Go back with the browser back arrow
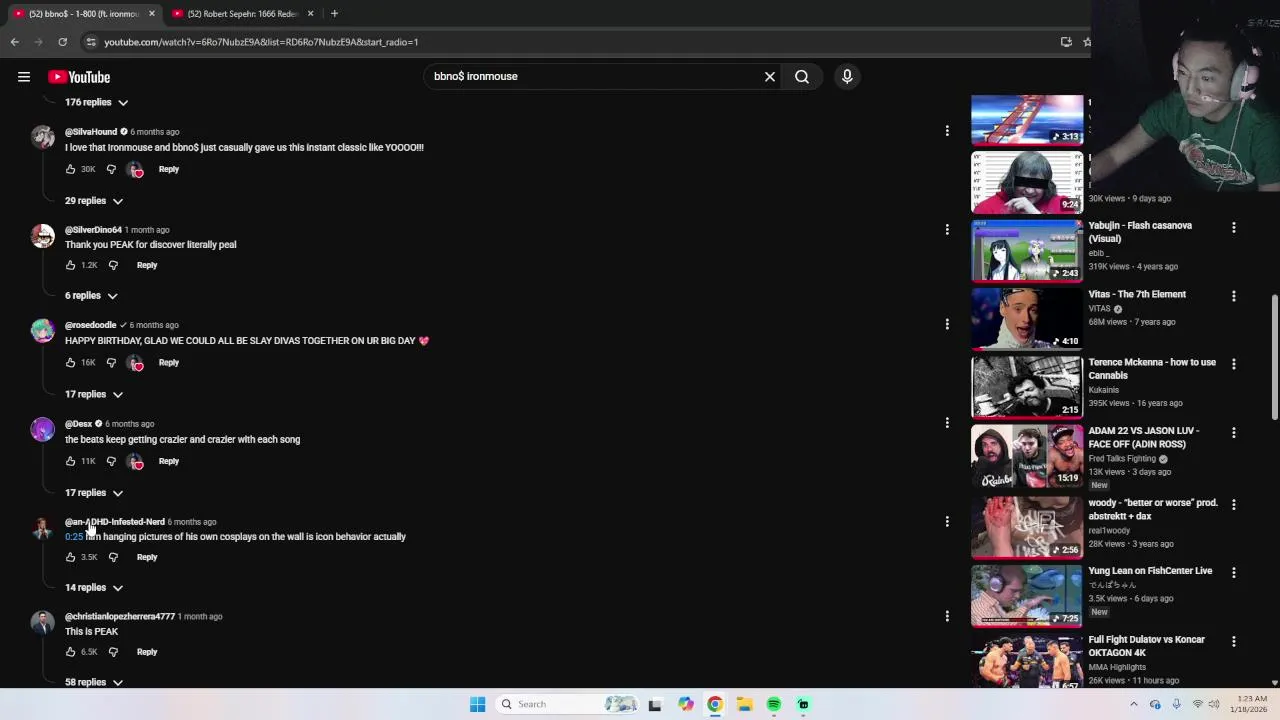This screenshot has width=1280, height=720. [x=14, y=42]
